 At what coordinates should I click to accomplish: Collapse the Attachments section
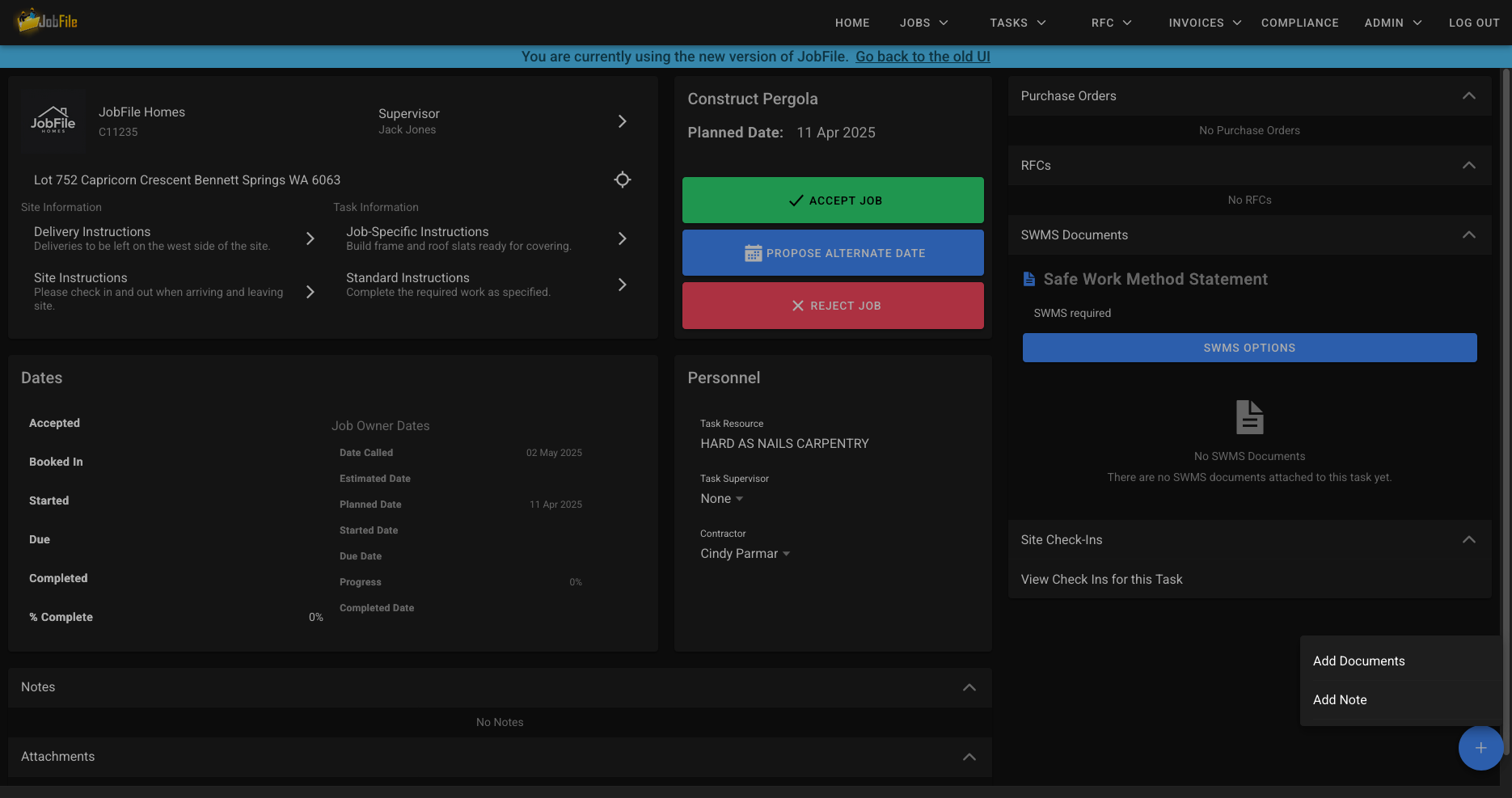tap(969, 757)
